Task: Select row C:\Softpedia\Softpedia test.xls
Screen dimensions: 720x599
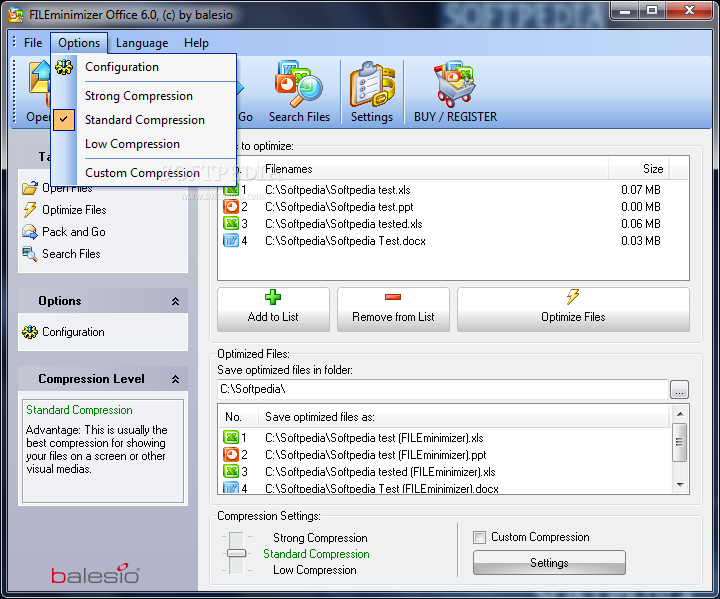Action: point(453,190)
